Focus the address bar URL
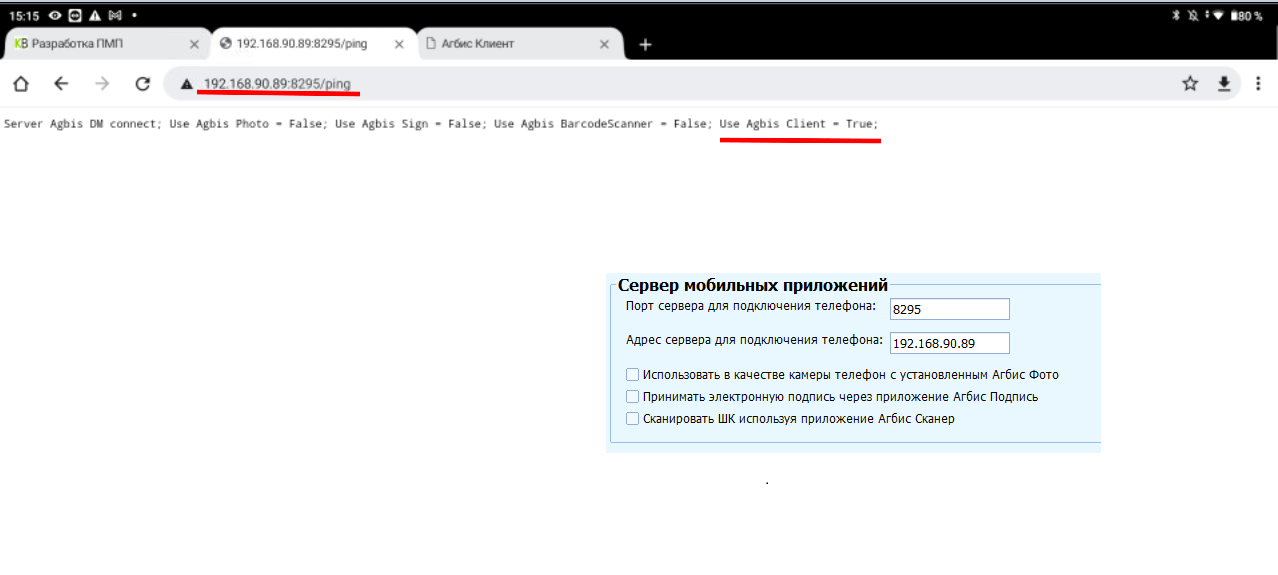The image size is (1278, 575). 277,84
